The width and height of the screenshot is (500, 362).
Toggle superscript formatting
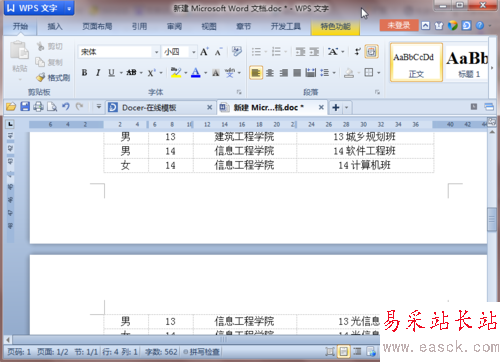tap(151, 72)
